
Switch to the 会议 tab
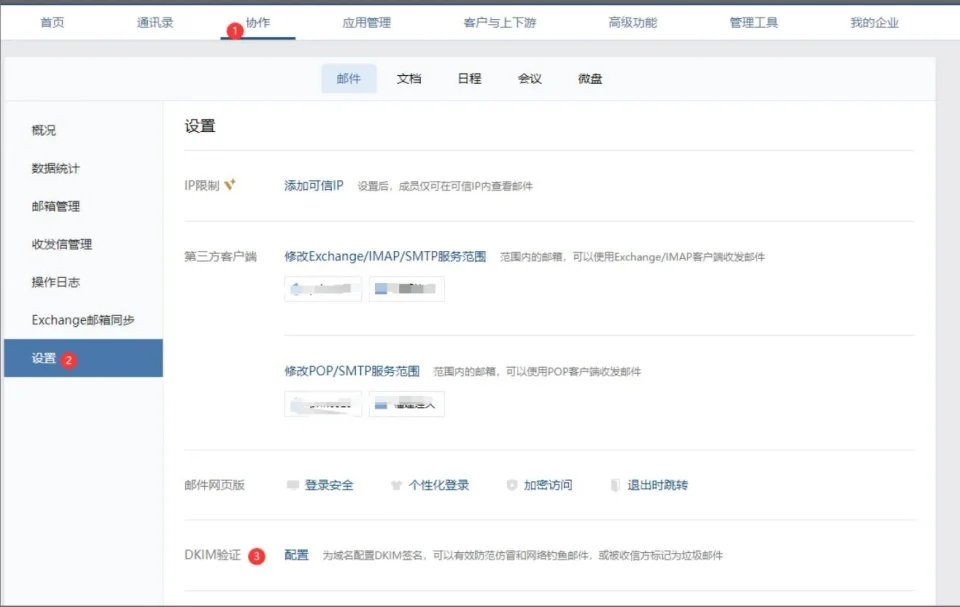529,77
